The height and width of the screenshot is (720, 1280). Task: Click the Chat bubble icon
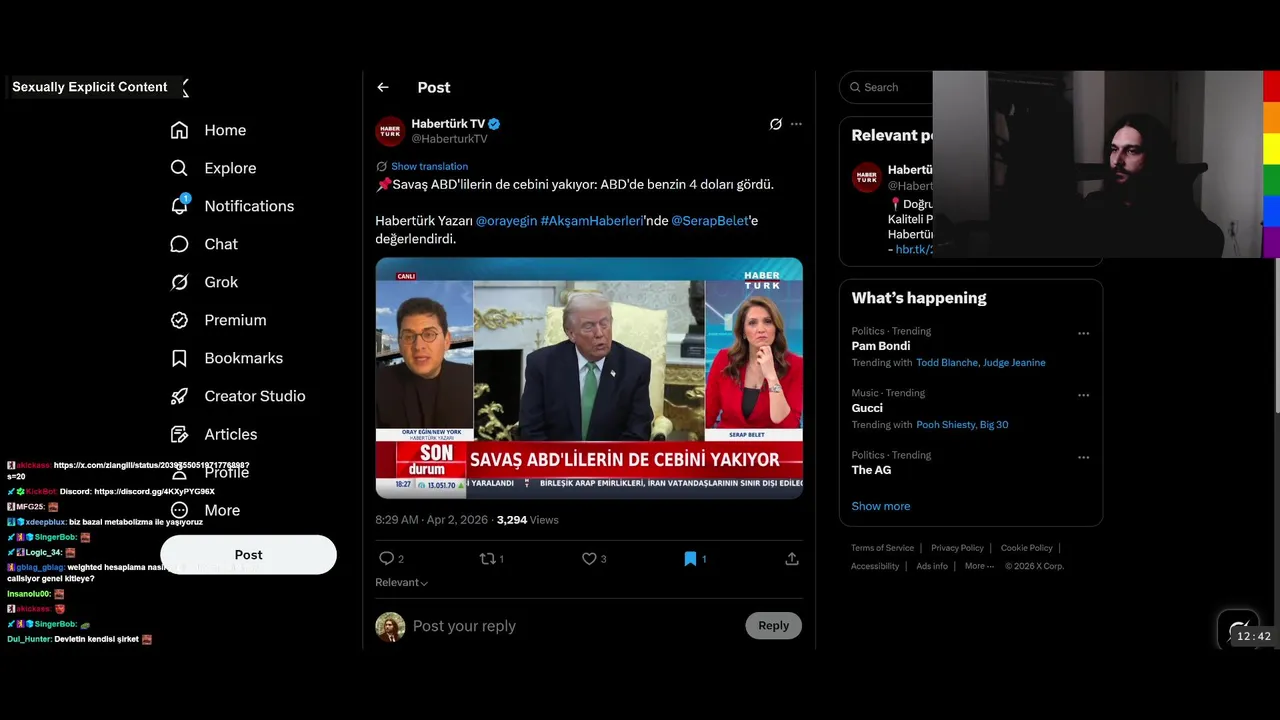click(x=179, y=244)
